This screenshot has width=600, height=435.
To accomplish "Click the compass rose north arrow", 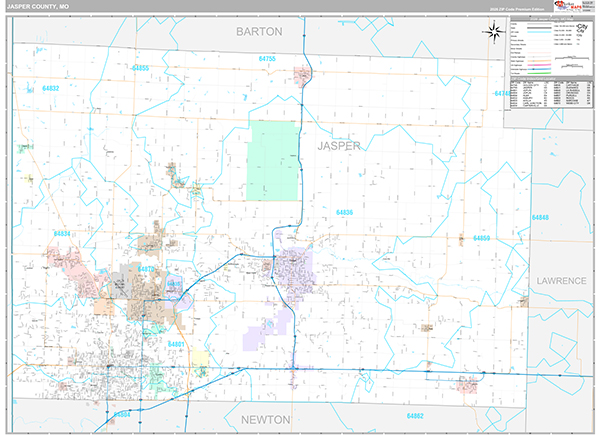I will [x=494, y=32].
